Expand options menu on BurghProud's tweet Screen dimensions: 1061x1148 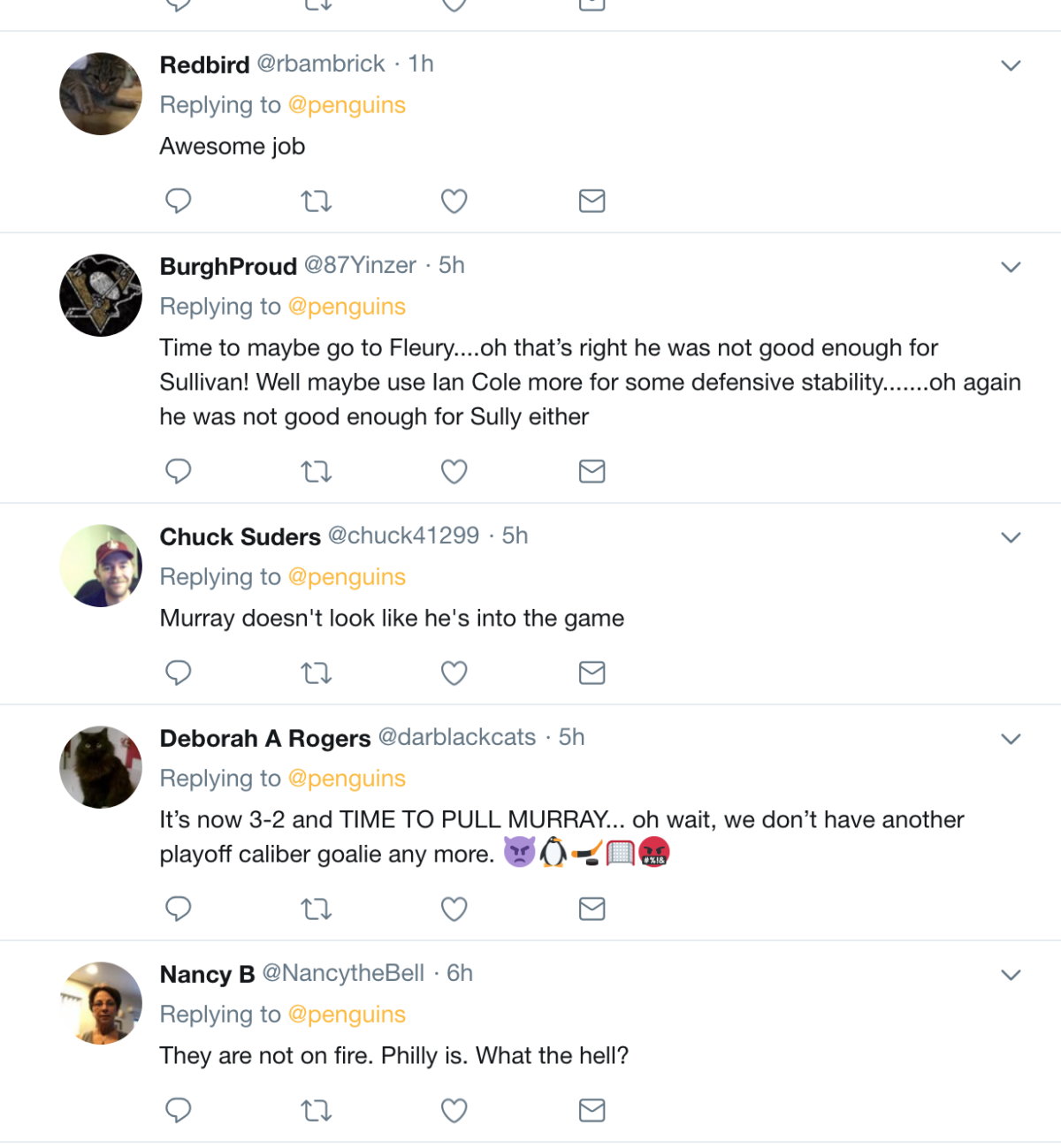pos(1011,267)
